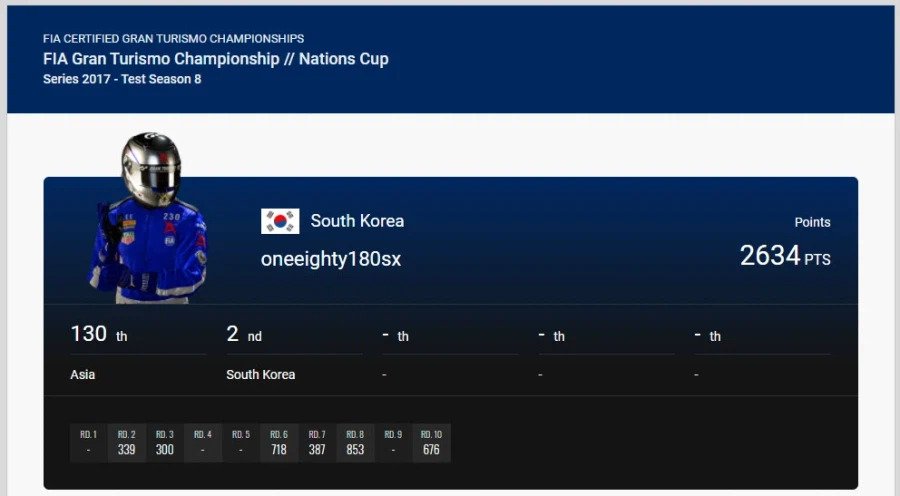Click the Series 2017 - Test Season 8 subtitle

click(x=122, y=79)
